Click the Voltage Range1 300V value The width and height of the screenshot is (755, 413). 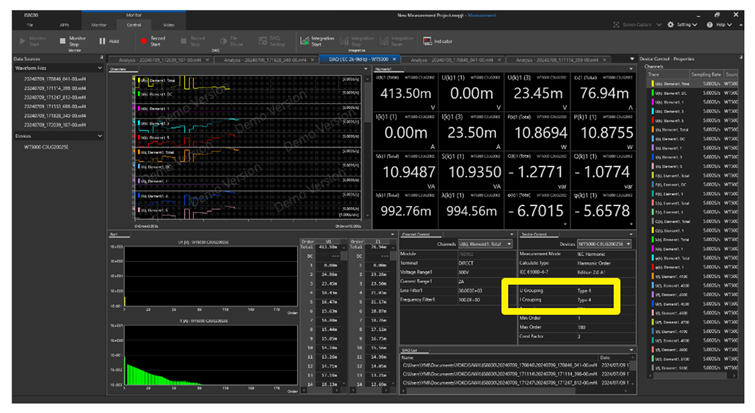point(486,272)
